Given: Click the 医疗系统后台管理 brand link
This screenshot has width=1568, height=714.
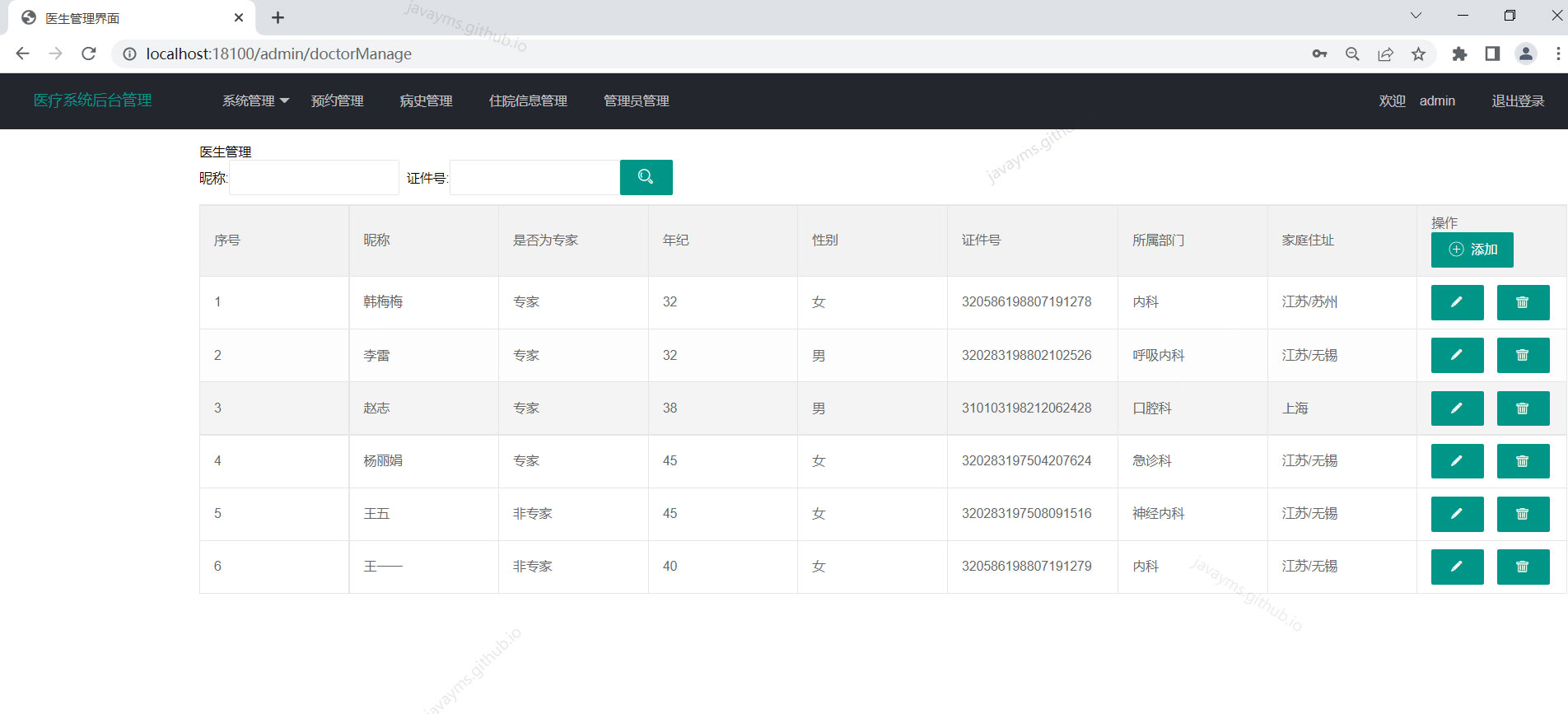Looking at the screenshot, I should [x=92, y=100].
